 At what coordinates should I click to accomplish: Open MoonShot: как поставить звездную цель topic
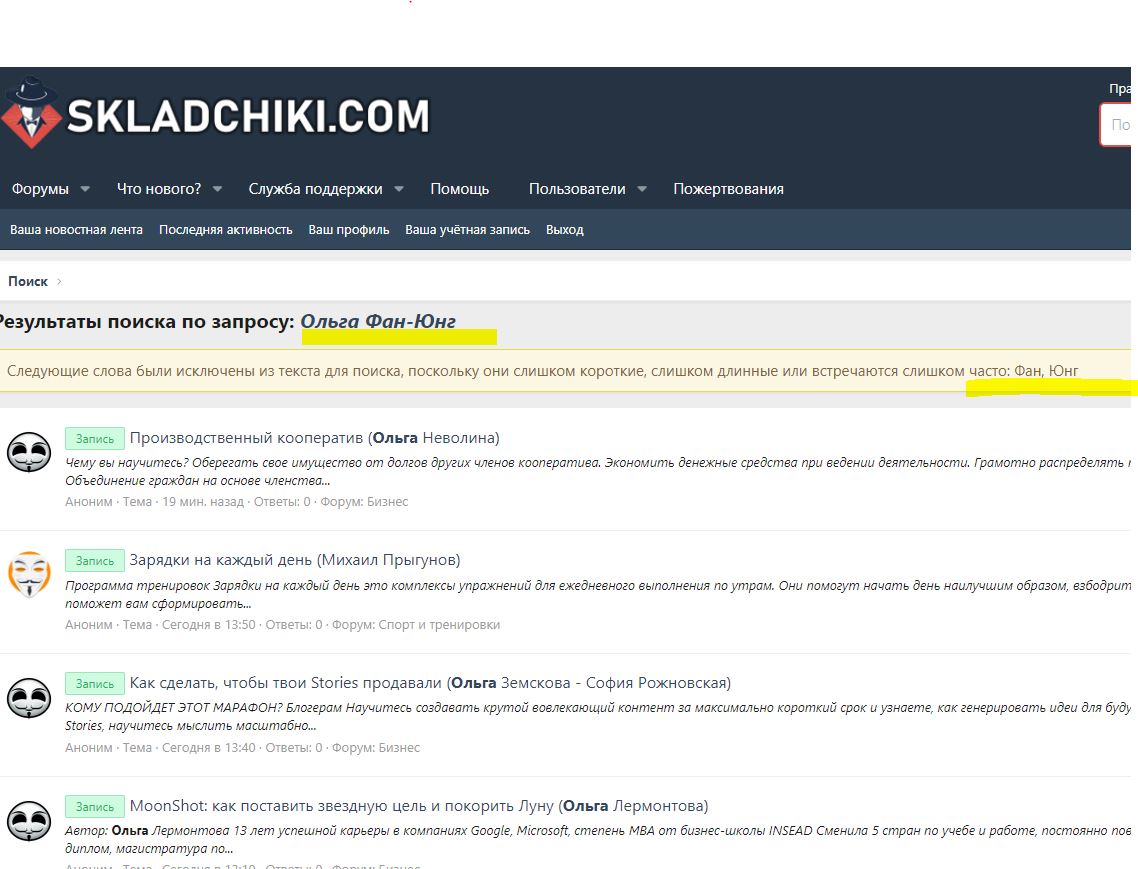(419, 806)
